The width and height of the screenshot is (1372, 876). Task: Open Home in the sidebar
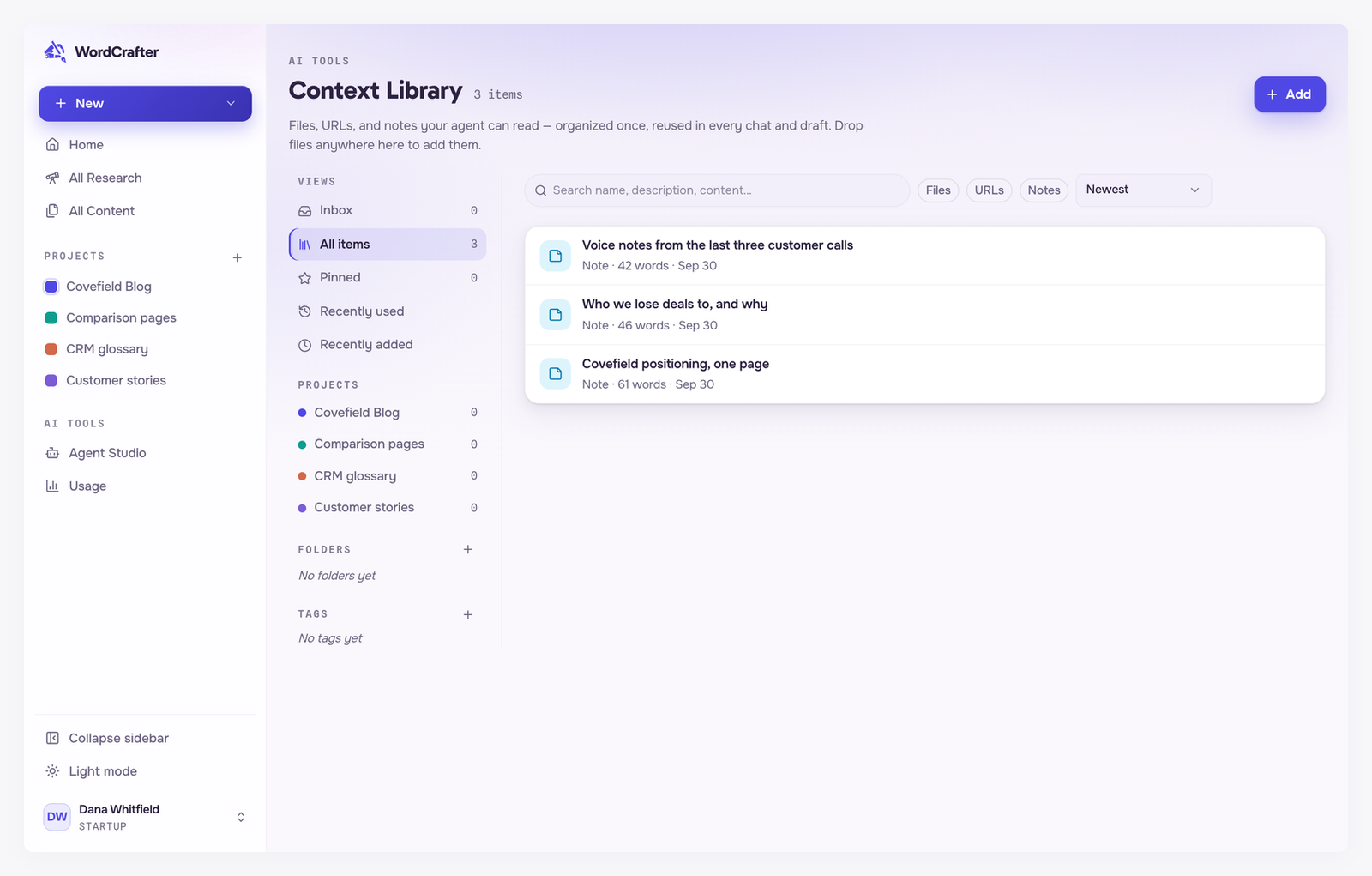pos(145,145)
